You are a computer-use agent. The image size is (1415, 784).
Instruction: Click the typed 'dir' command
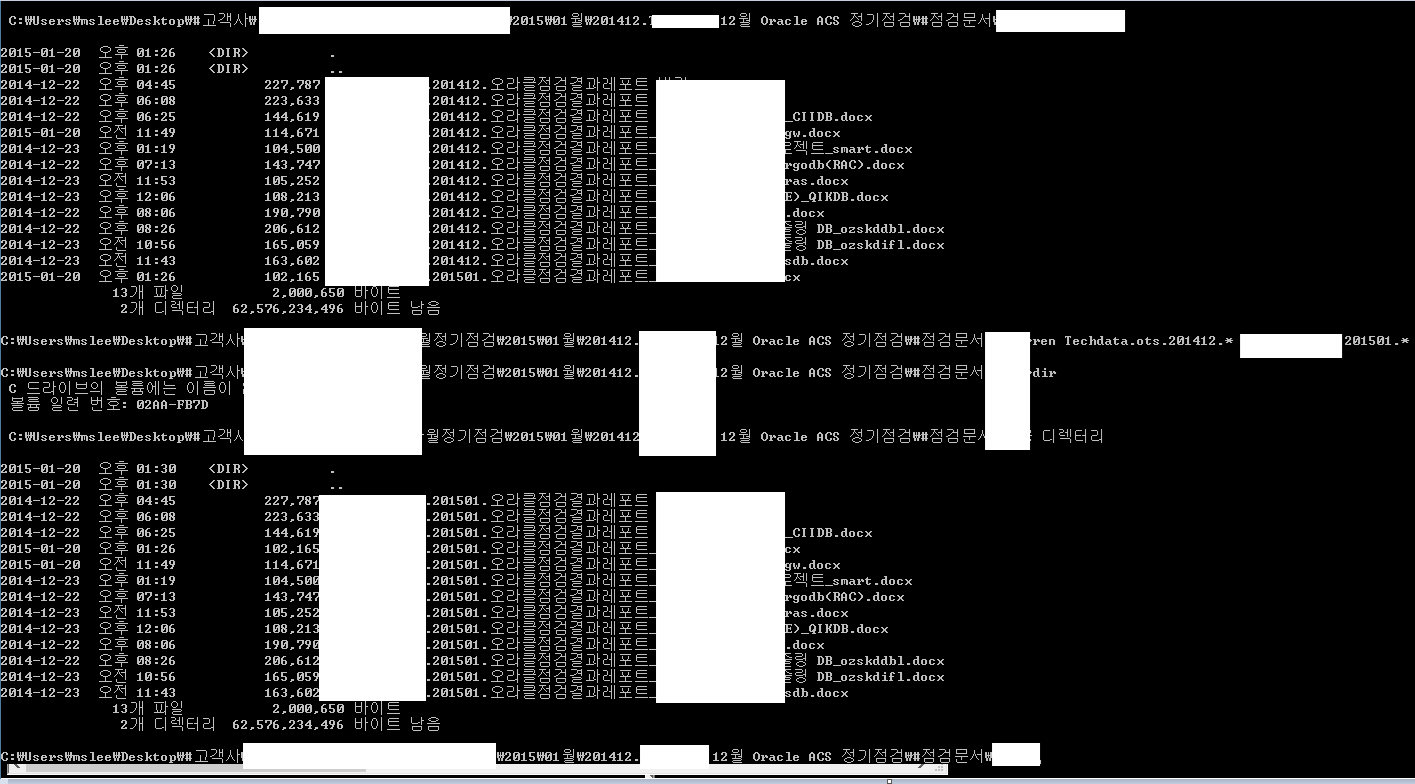(x=1044, y=373)
